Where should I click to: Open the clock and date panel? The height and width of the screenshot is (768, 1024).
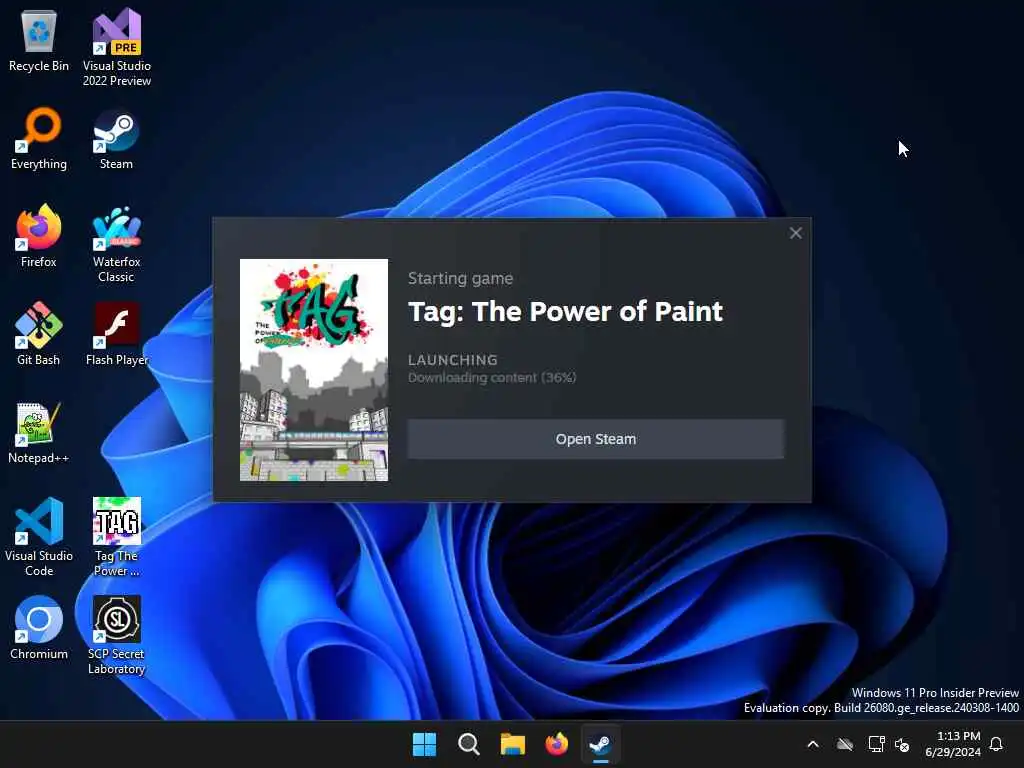[953, 744]
